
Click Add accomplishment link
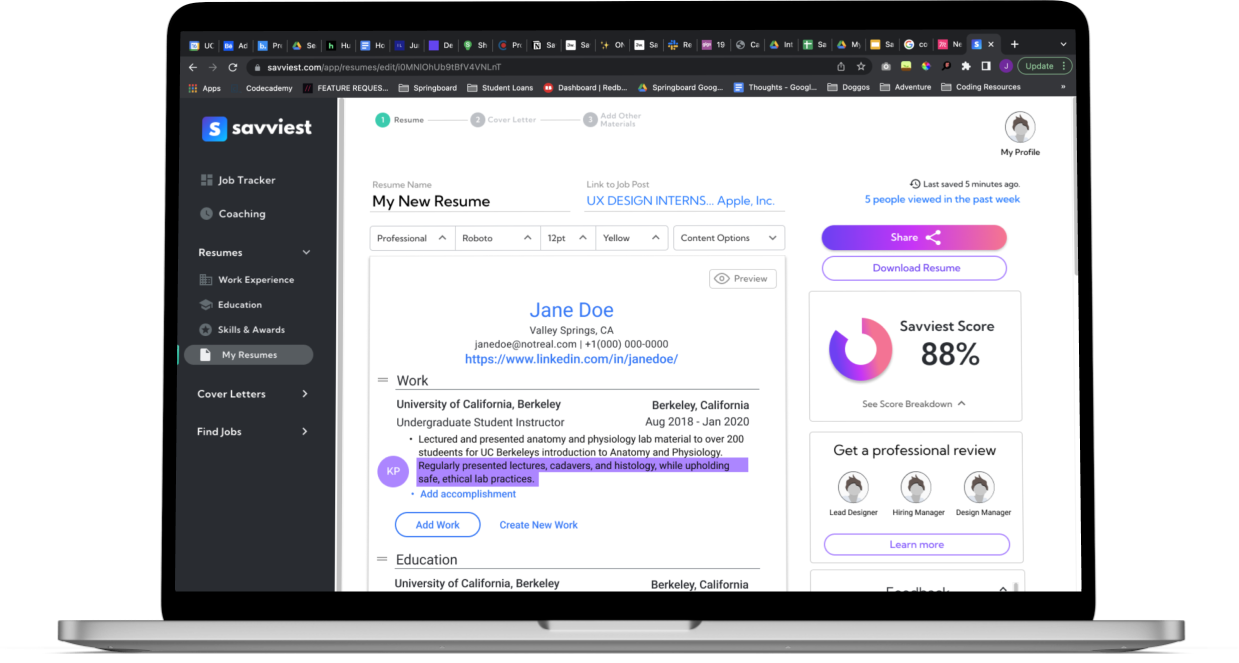pyautogui.click(x=468, y=494)
